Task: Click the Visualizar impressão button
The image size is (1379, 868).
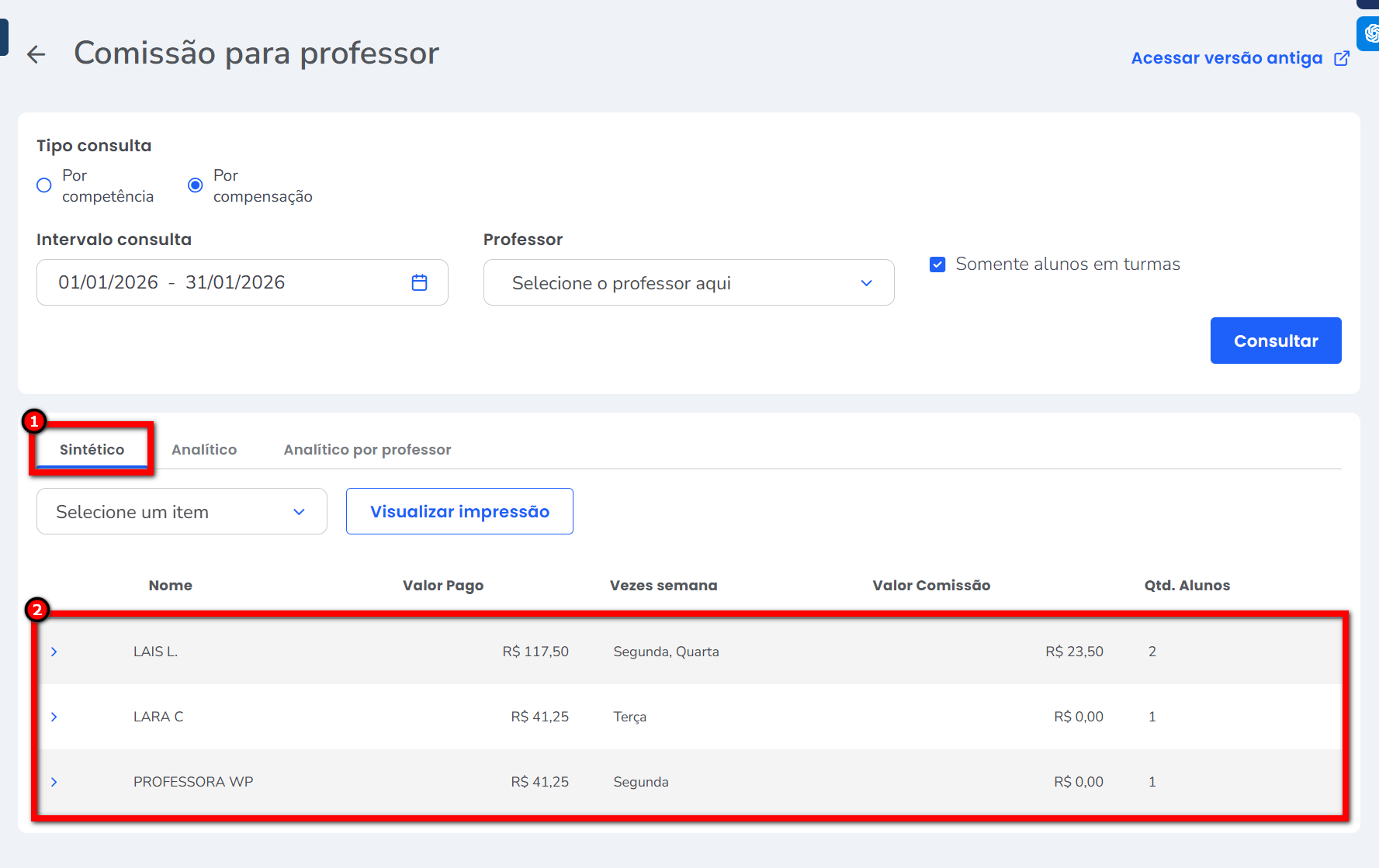Action: 459,512
